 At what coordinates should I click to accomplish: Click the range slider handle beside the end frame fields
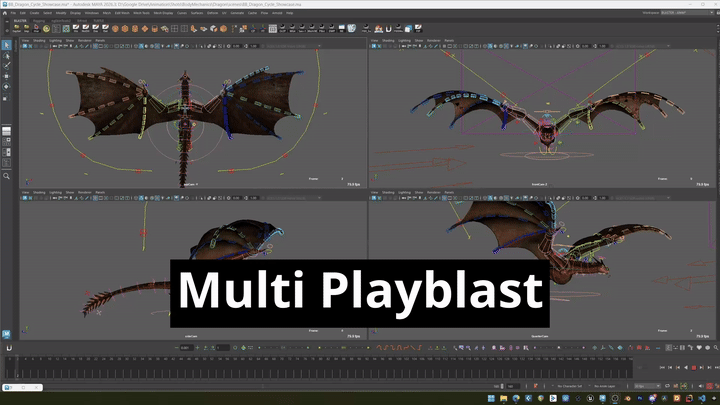[502, 386]
